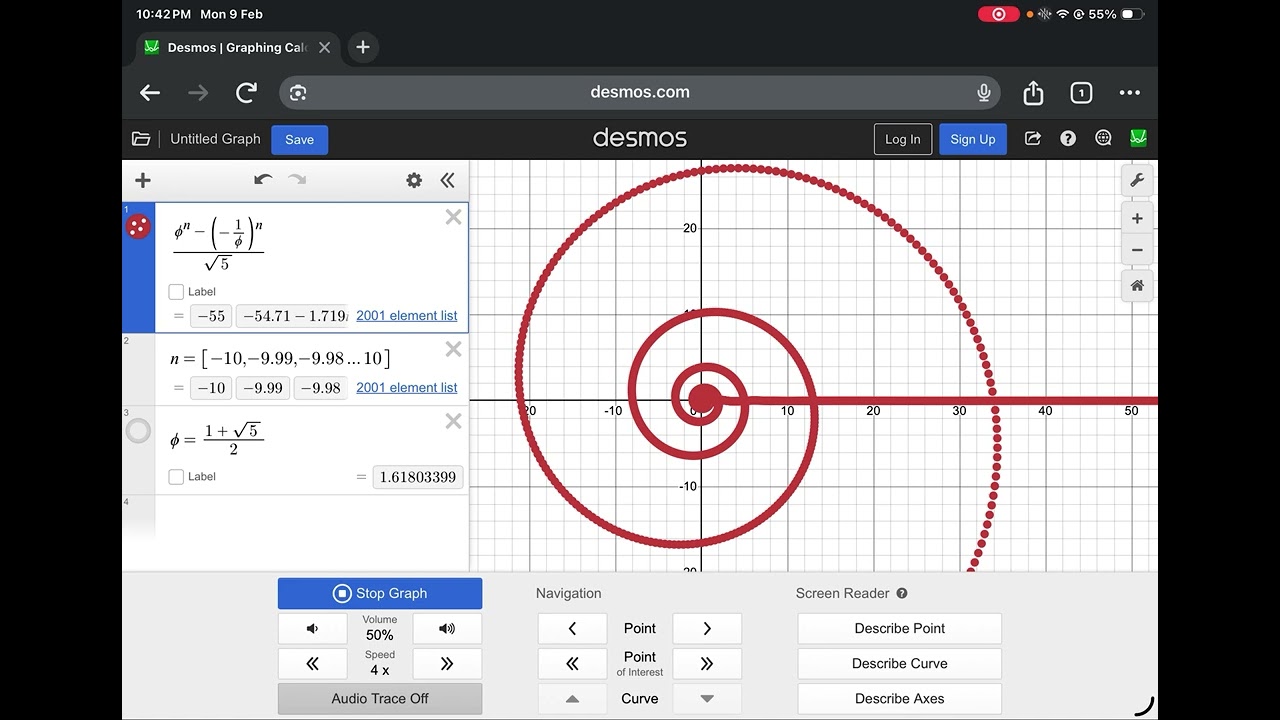Image resolution: width=1280 pixels, height=720 pixels.
Task: Tap the red screen recording indicator
Action: click(998, 14)
